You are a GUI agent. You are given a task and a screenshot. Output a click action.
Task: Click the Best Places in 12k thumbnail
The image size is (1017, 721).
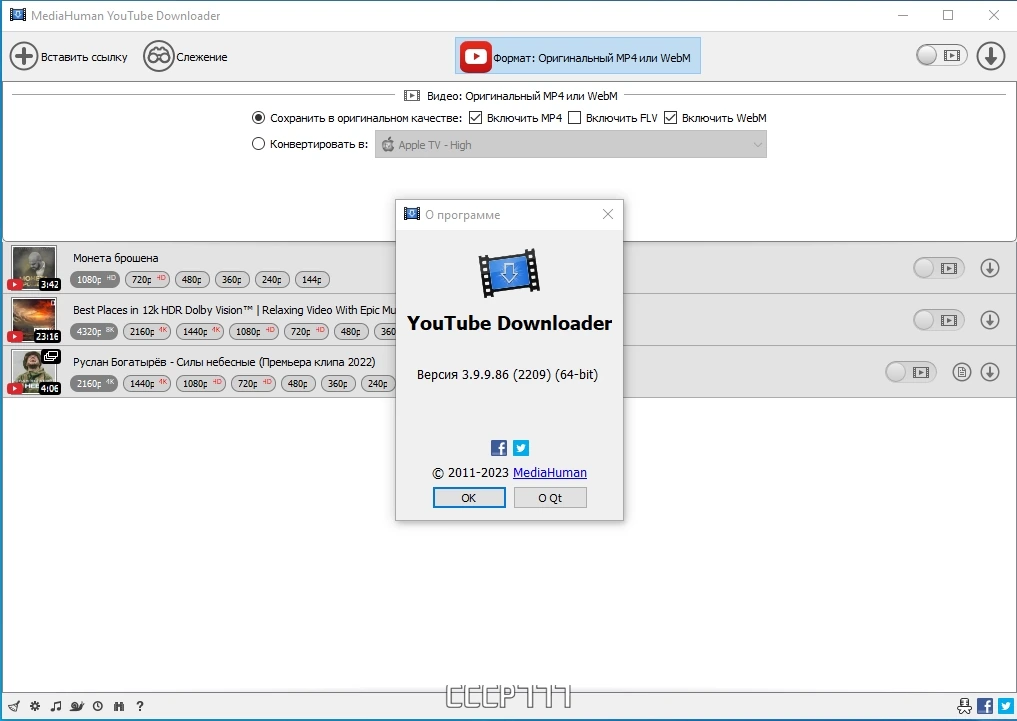(x=34, y=320)
